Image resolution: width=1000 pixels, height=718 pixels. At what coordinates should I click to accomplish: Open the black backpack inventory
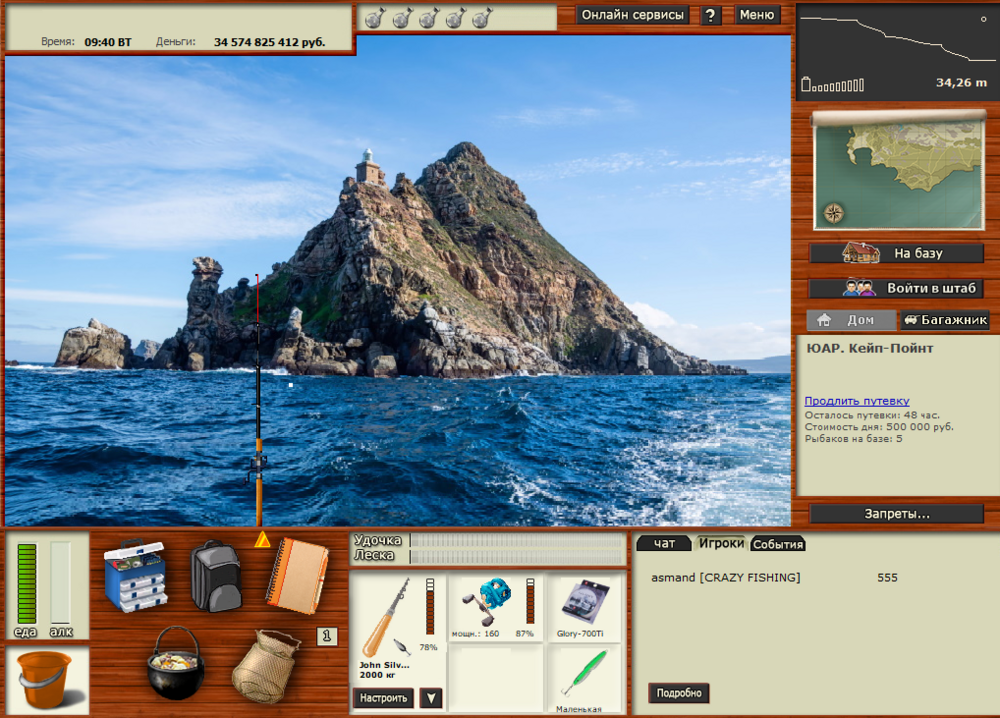coord(215,576)
